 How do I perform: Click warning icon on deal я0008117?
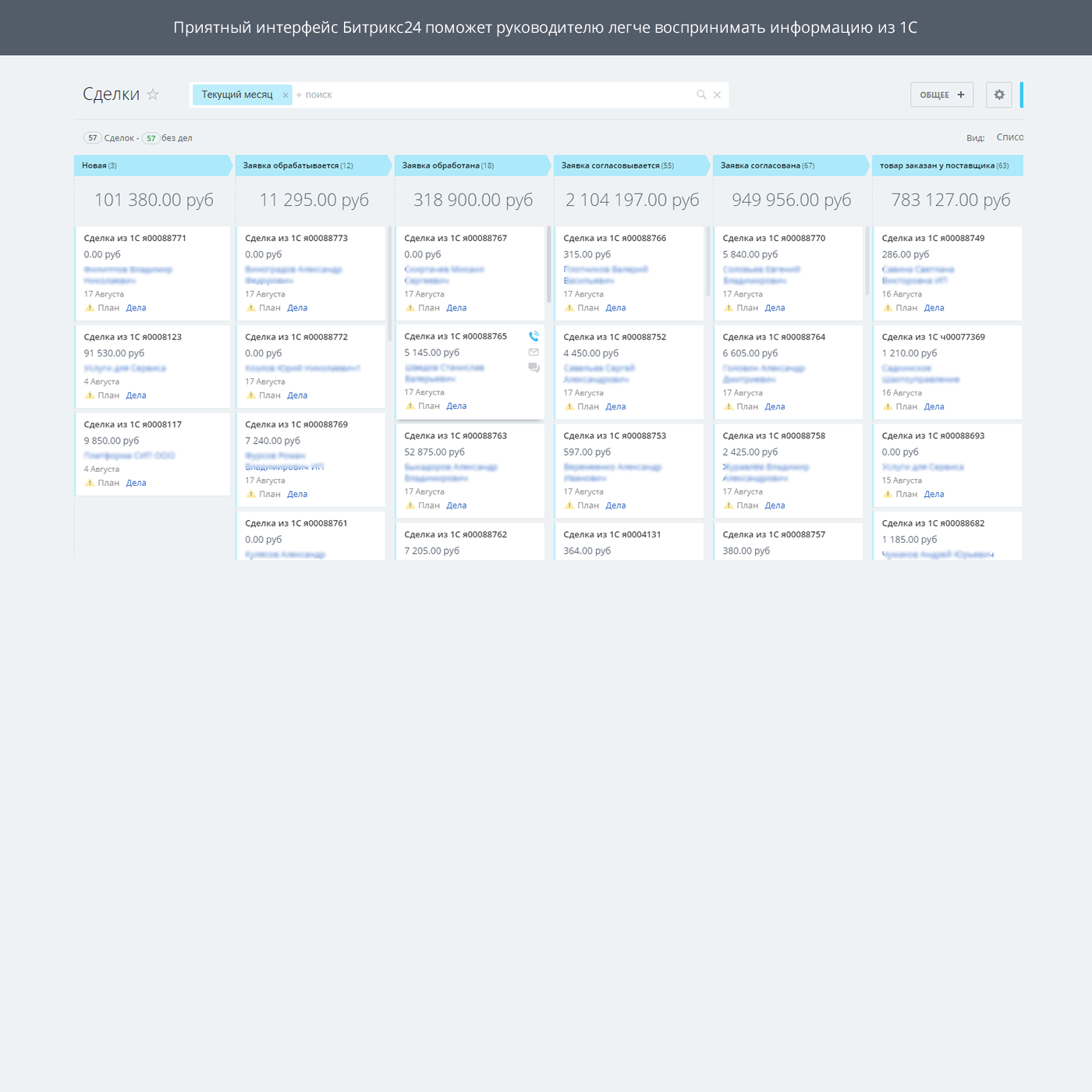pyautogui.click(x=90, y=483)
